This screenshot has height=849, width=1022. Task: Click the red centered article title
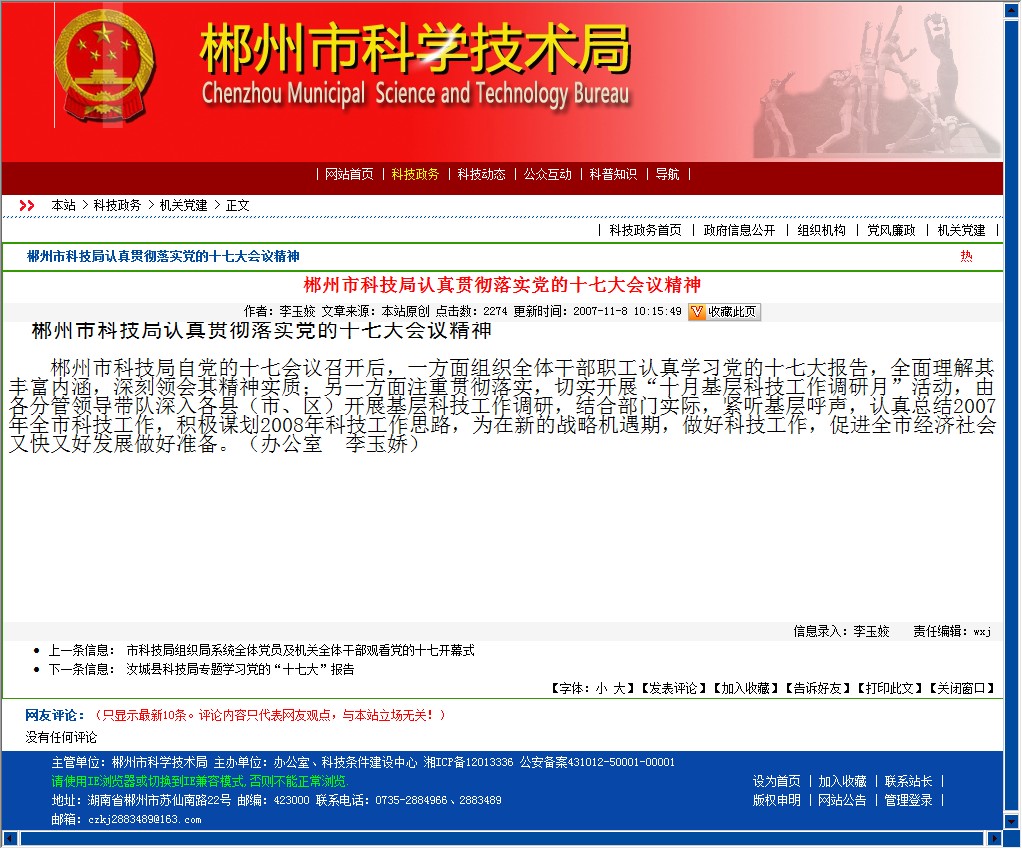click(x=502, y=285)
